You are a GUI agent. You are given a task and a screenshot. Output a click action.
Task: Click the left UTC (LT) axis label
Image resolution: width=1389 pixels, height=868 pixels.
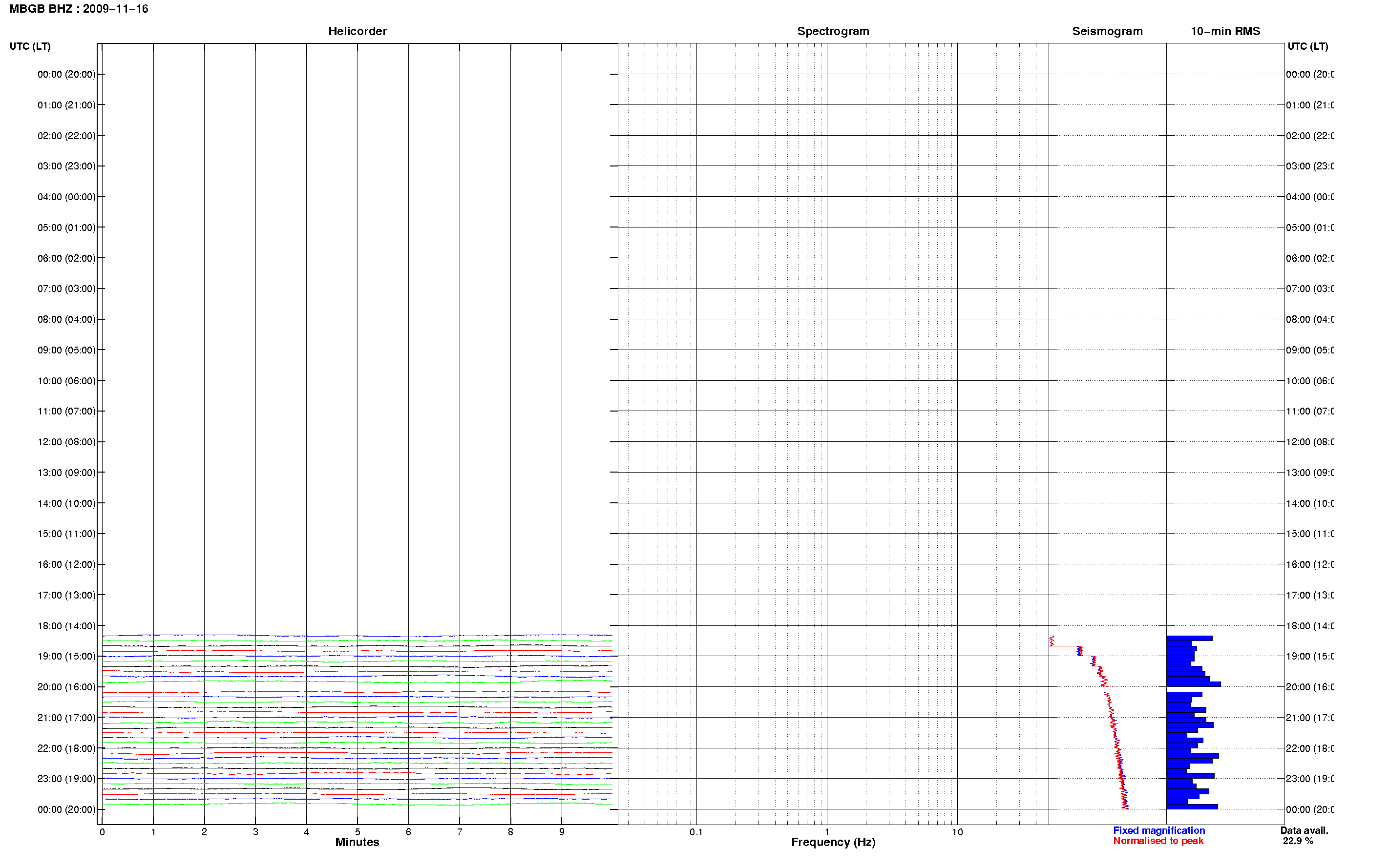(x=30, y=46)
